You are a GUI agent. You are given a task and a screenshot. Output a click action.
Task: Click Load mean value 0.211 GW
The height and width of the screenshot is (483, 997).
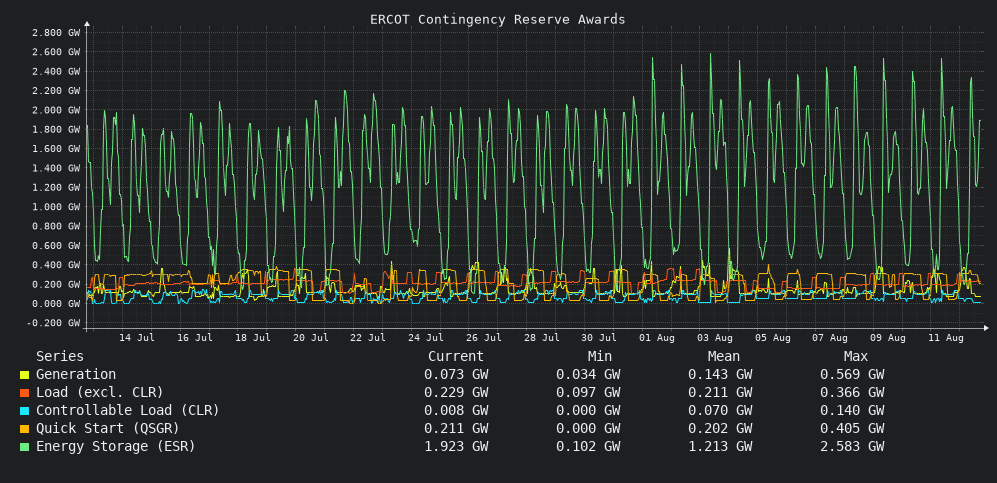(720, 393)
